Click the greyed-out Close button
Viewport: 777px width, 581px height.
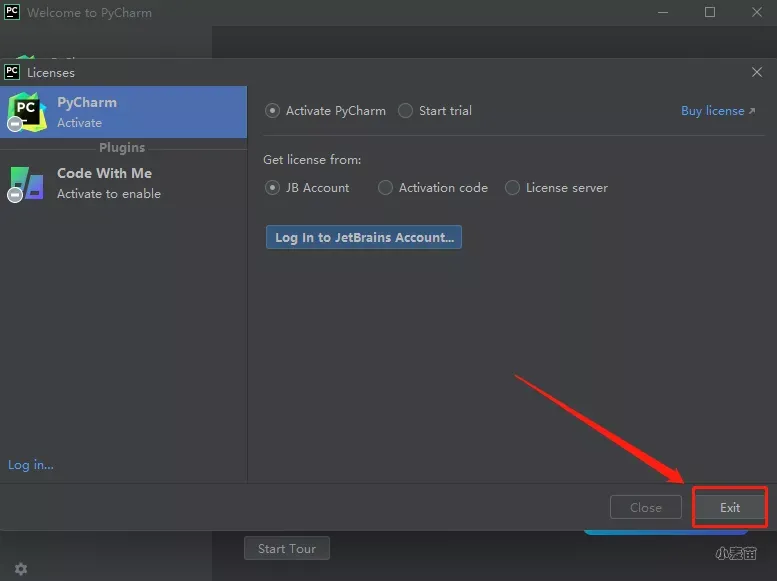(x=646, y=507)
